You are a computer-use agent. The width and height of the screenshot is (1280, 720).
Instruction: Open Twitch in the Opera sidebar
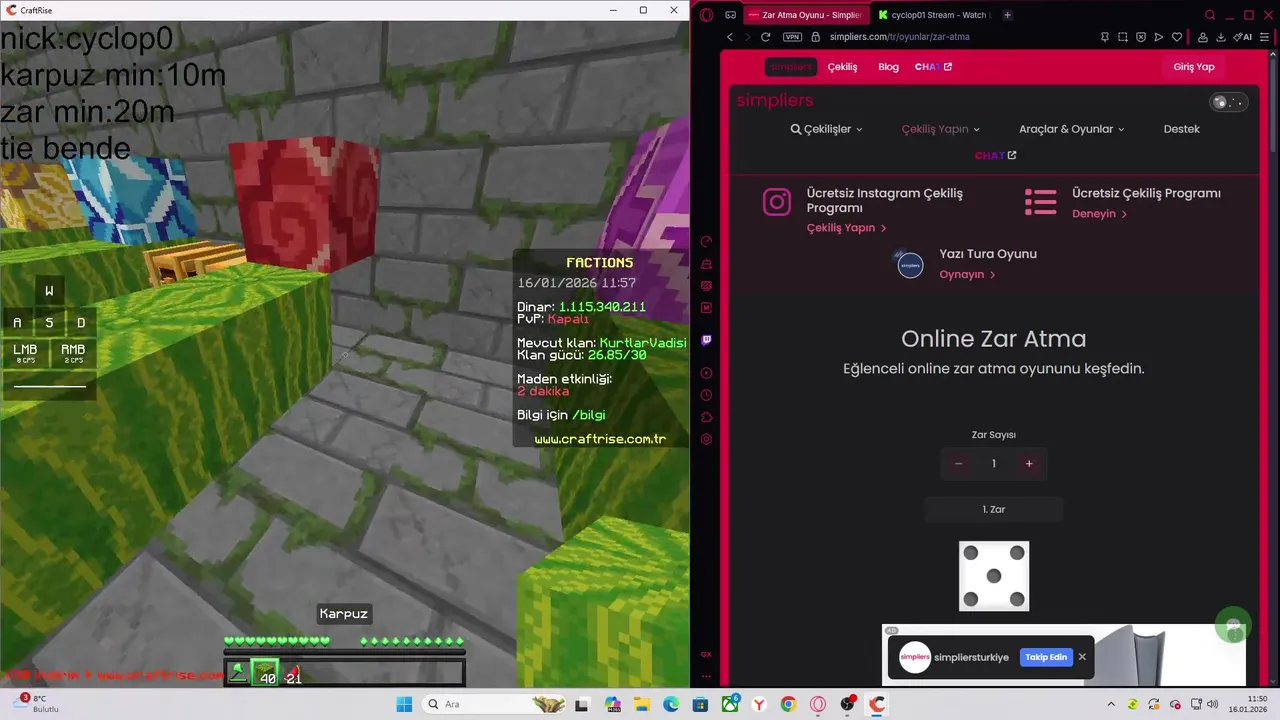706,340
